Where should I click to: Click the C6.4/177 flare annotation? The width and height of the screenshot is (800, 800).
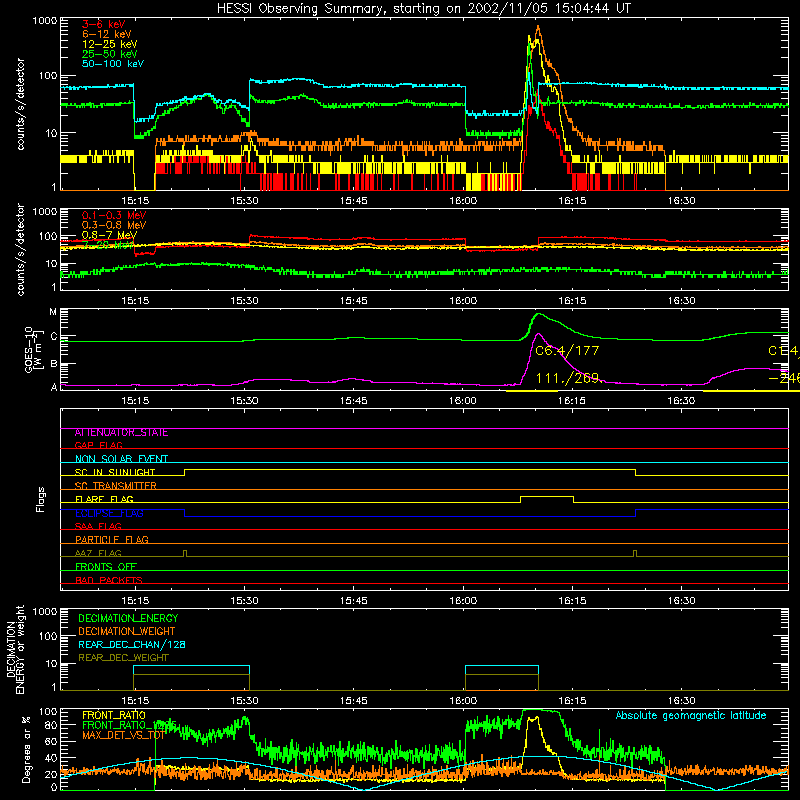point(567,351)
